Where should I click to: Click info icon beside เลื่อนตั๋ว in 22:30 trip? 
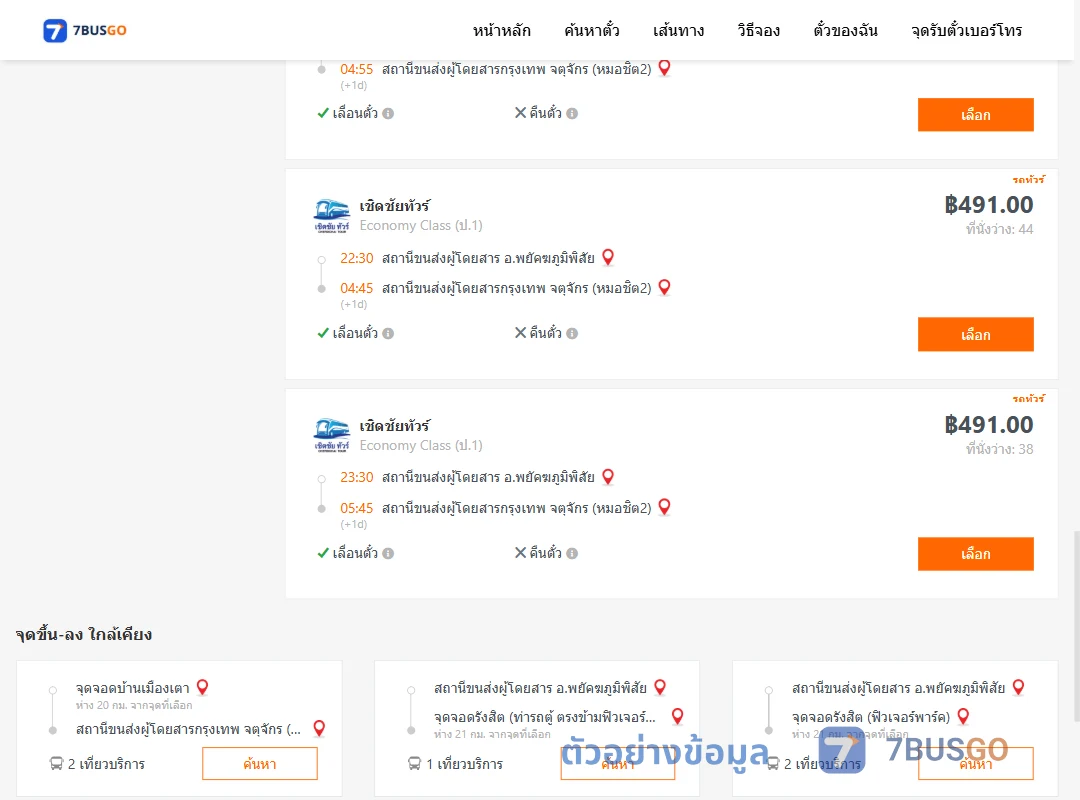(x=388, y=334)
